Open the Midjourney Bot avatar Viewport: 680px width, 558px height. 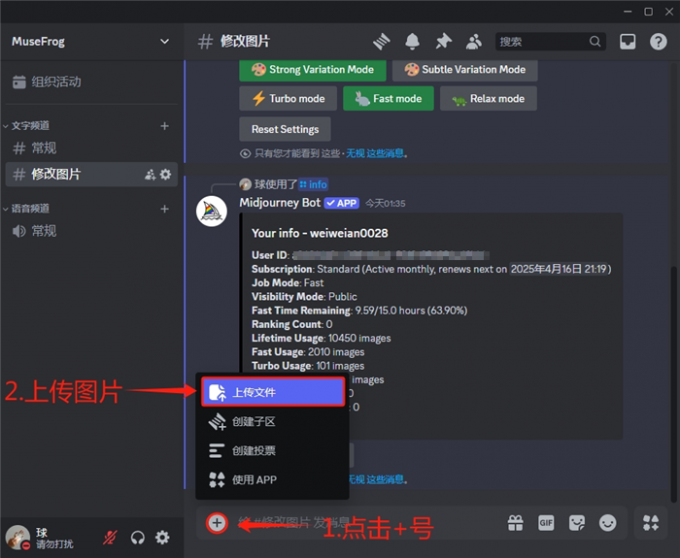tap(212, 211)
